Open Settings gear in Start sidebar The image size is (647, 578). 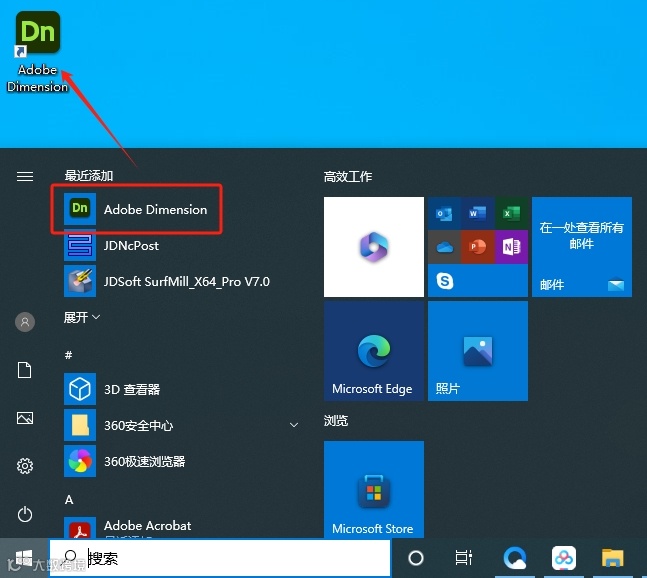click(25, 466)
